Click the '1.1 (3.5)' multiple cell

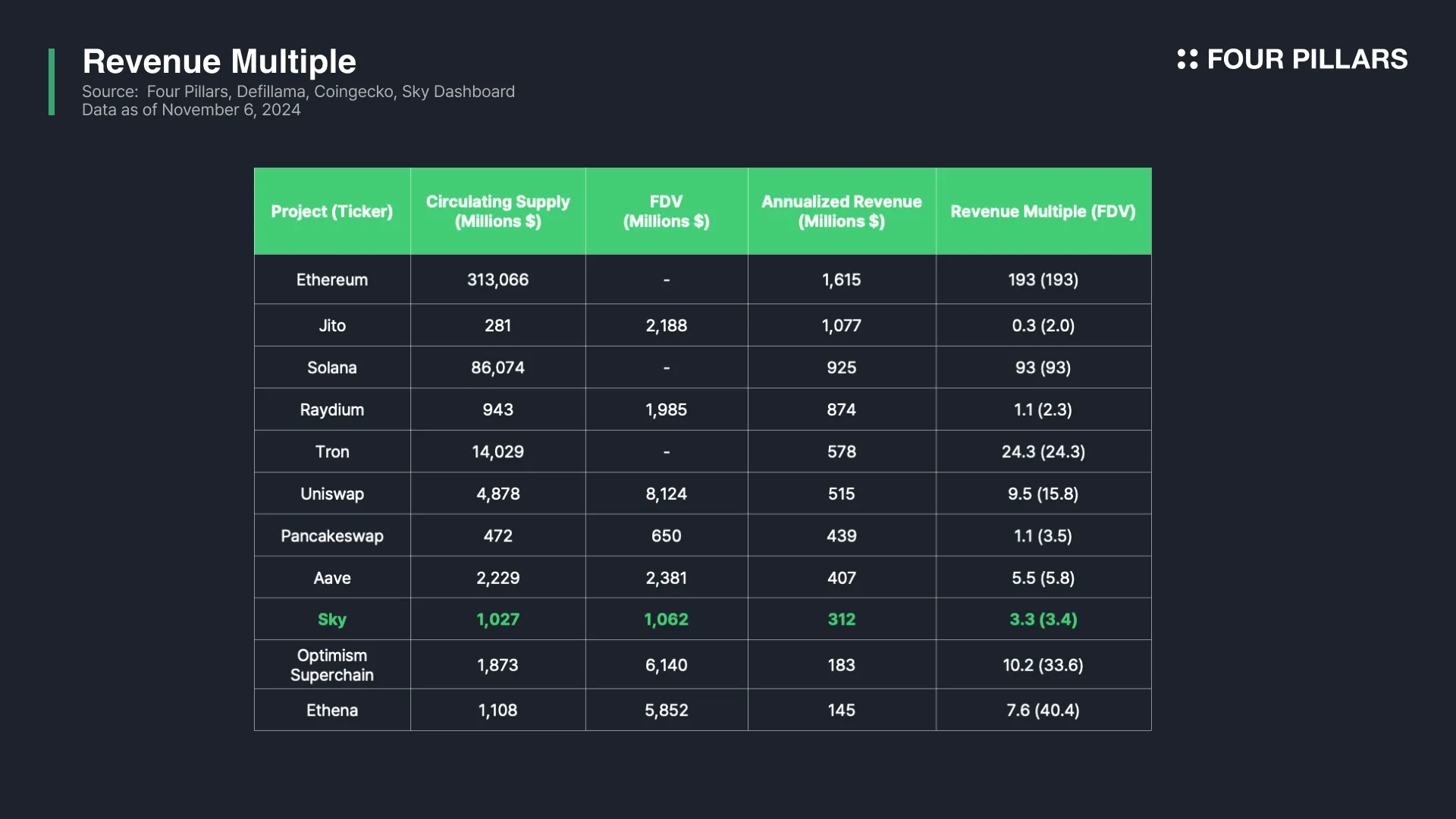pyautogui.click(x=1043, y=536)
